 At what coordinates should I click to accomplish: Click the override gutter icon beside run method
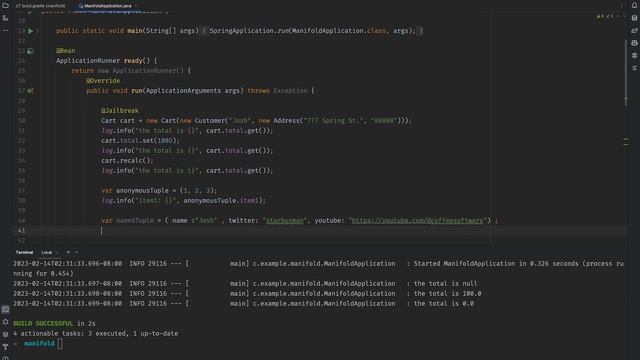click(30, 91)
